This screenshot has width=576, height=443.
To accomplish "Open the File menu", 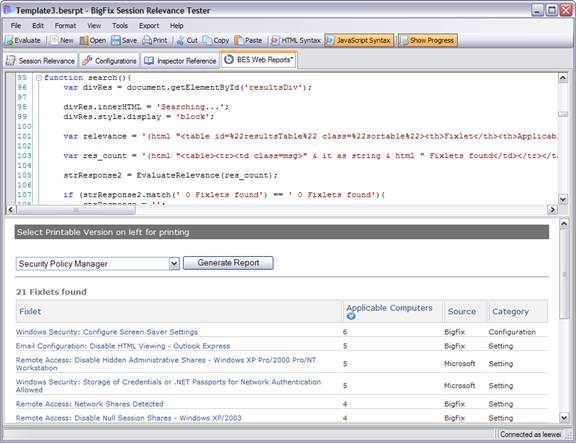I will (16, 26).
